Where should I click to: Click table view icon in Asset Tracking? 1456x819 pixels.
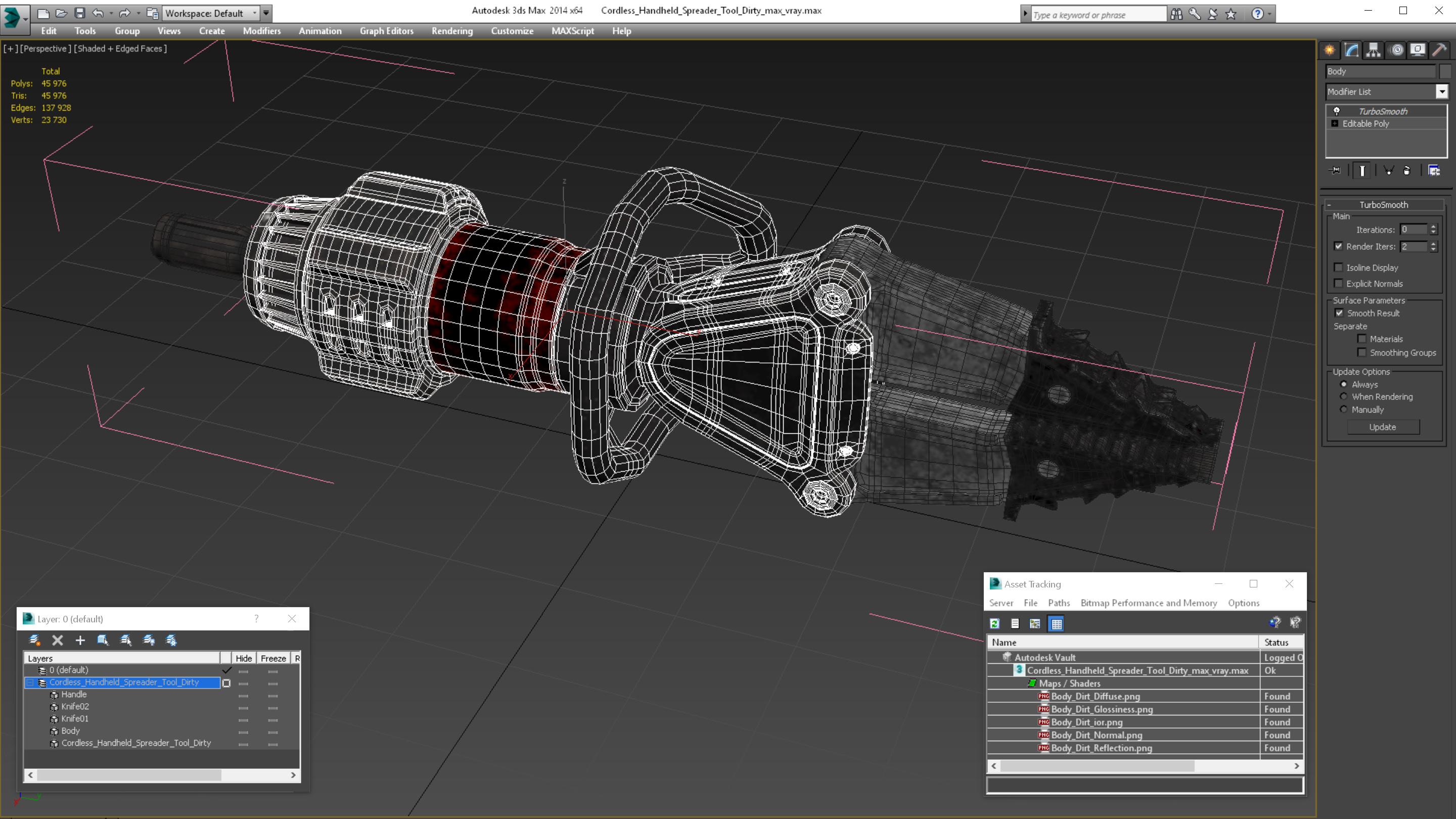1056,623
